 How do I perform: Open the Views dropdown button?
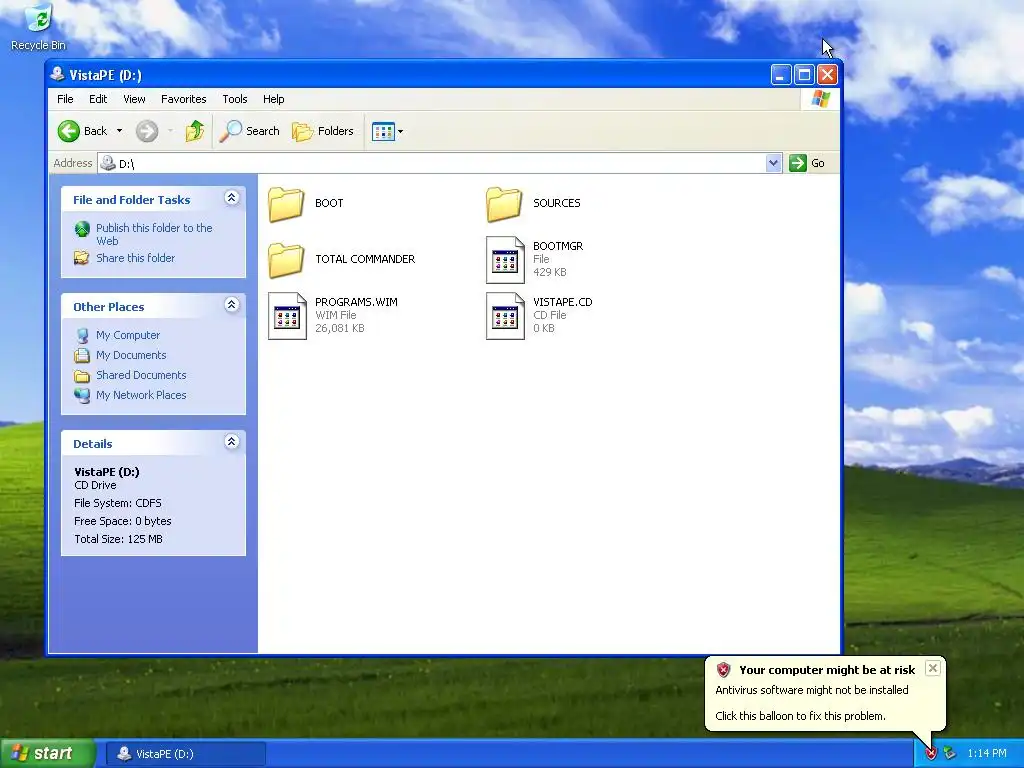(387, 131)
